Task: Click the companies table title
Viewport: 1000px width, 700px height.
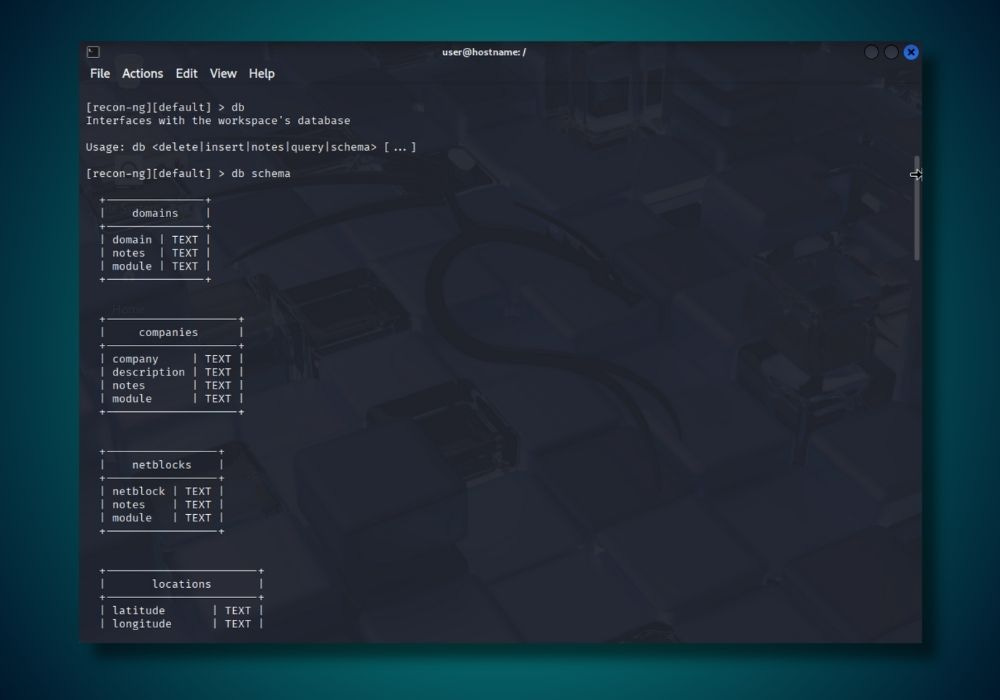Action: tap(167, 331)
